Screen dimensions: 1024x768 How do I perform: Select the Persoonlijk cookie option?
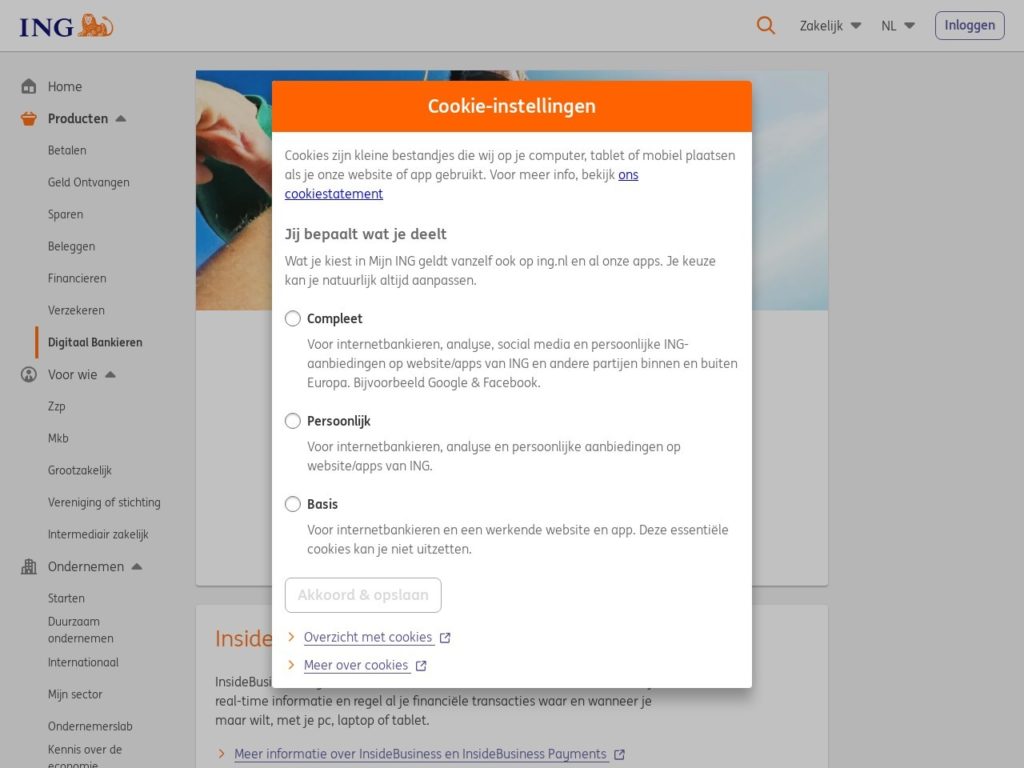[293, 421]
